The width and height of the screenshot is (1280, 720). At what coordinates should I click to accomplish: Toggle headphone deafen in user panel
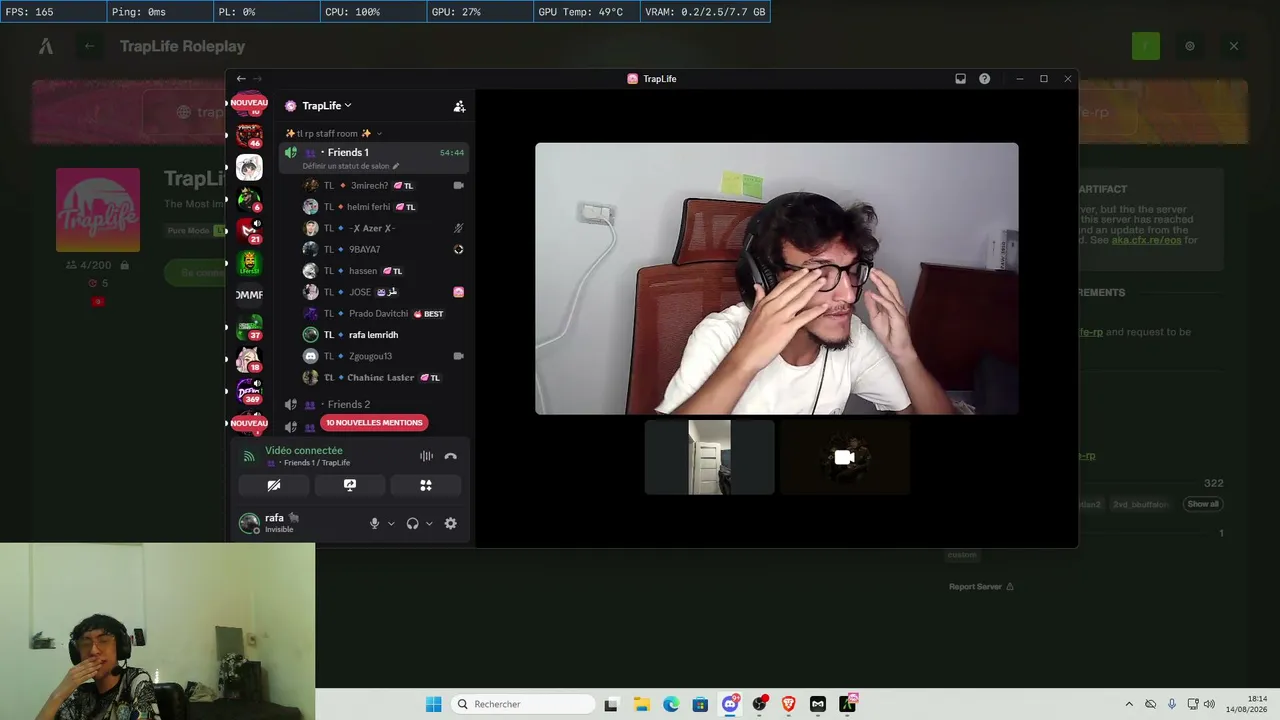click(x=412, y=523)
